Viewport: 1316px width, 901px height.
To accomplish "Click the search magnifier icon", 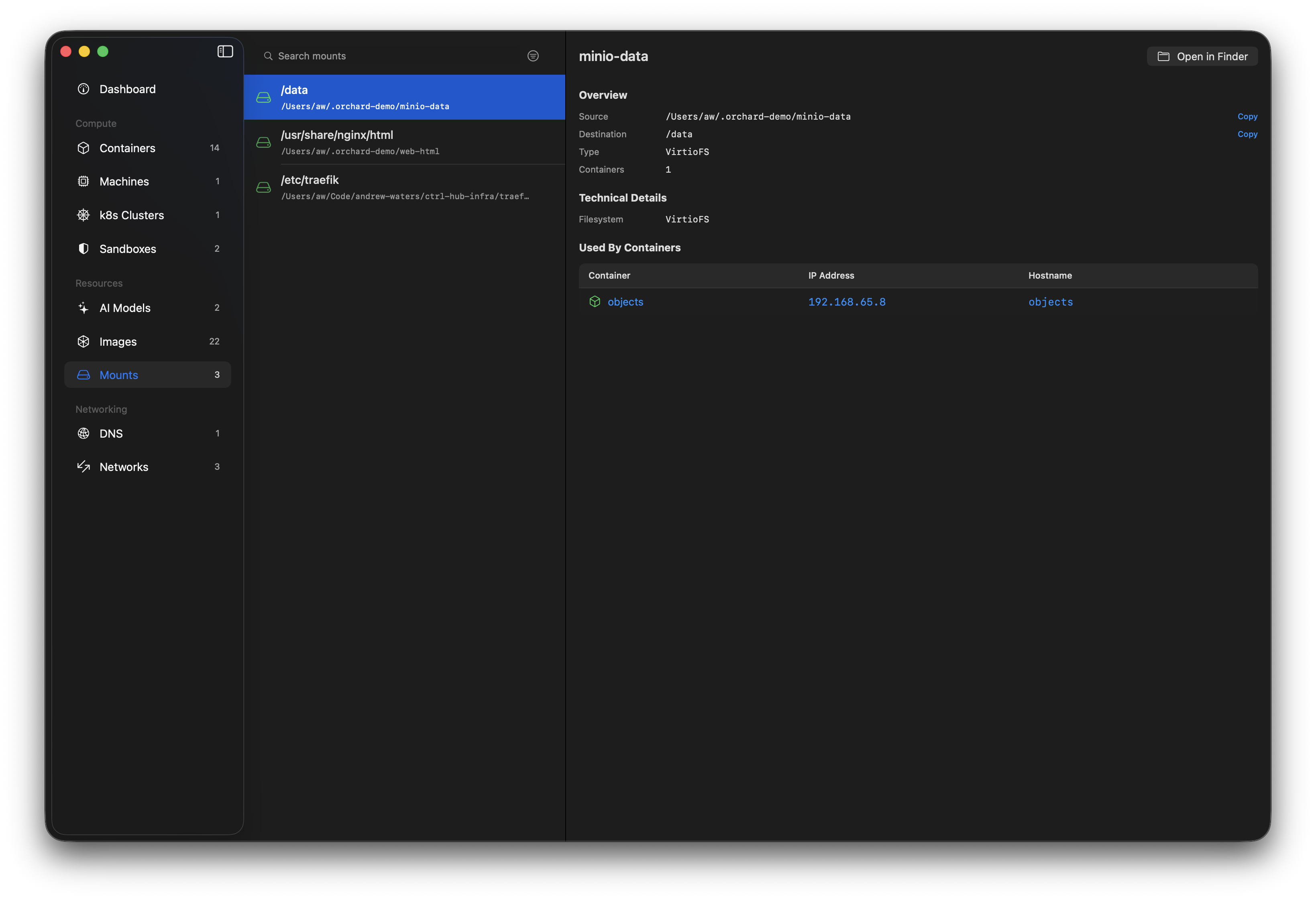I will coord(268,56).
